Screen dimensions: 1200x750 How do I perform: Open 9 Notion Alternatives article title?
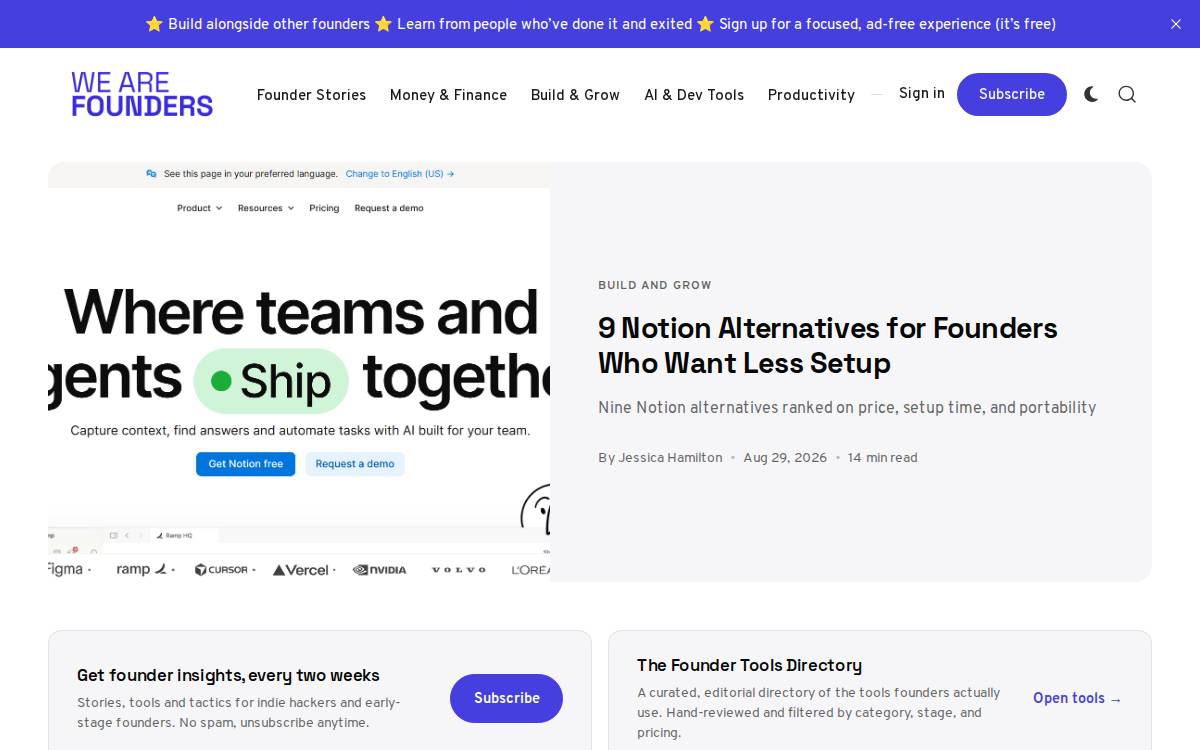point(828,345)
